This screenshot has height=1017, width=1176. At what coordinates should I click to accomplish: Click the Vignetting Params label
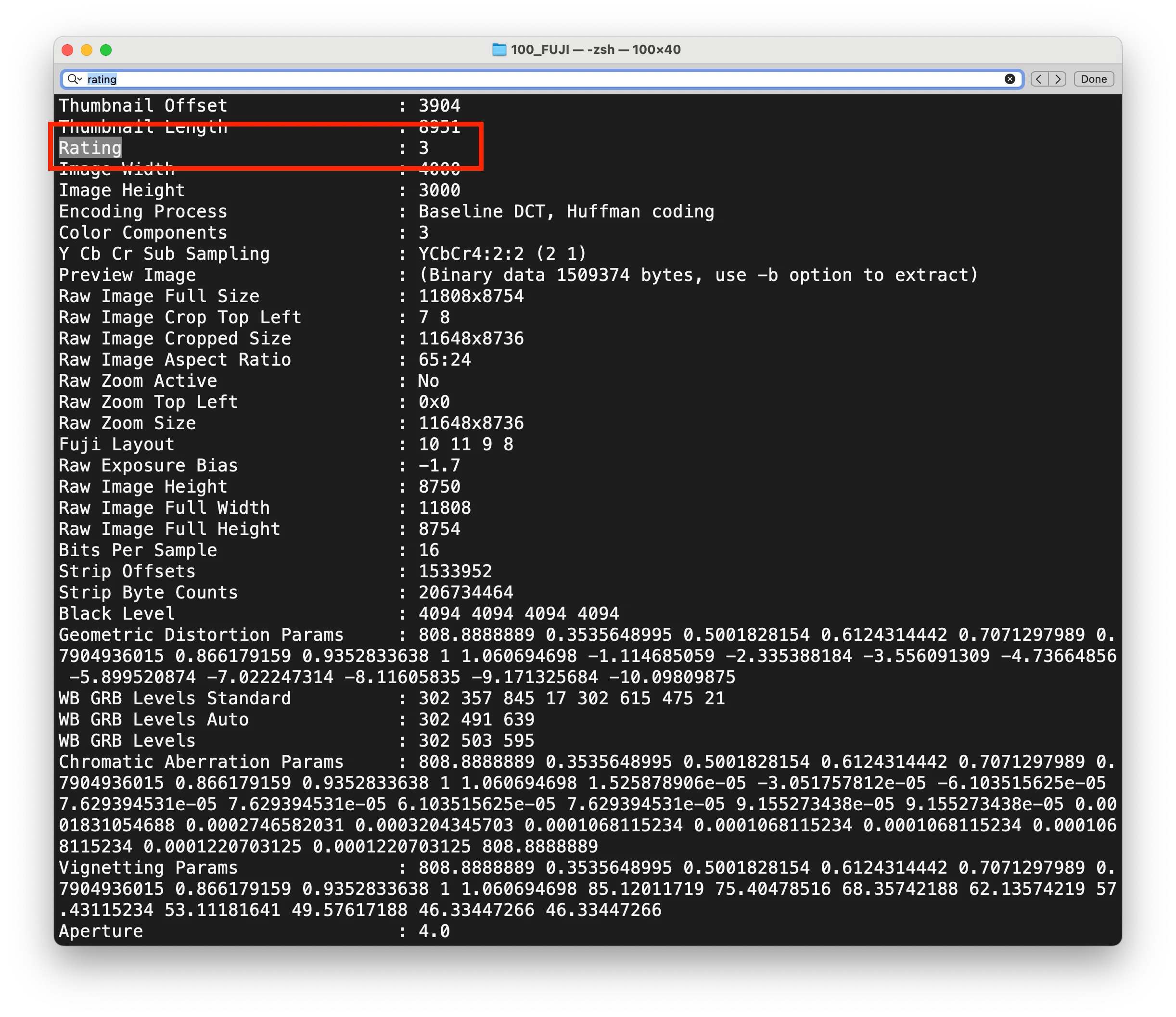coord(148,868)
